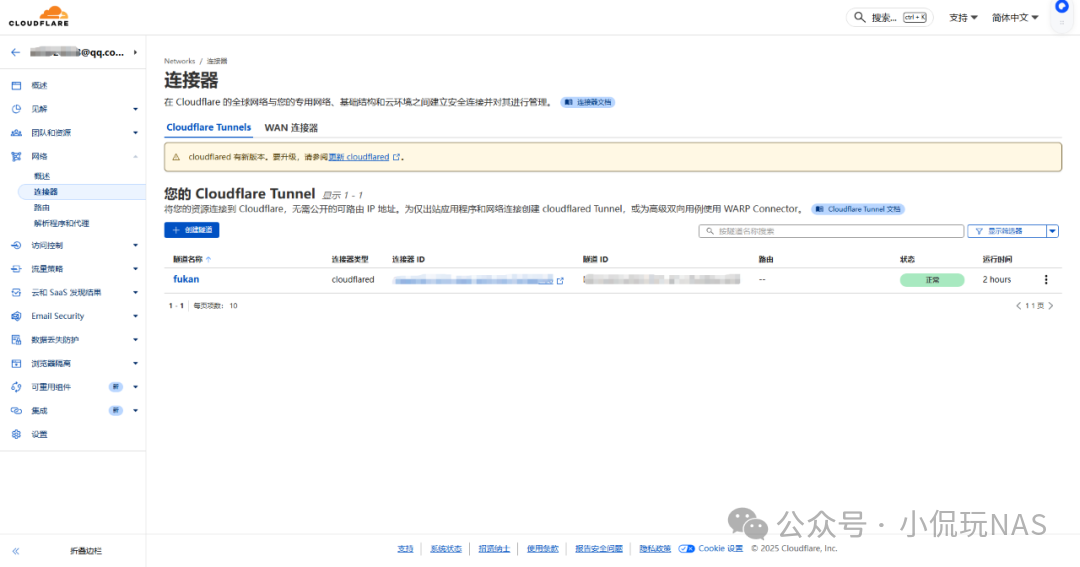Click the 概述 overview icon in sidebar
Image resolution: width=1080 pixels, height=567 pixels.
point(17,85)
